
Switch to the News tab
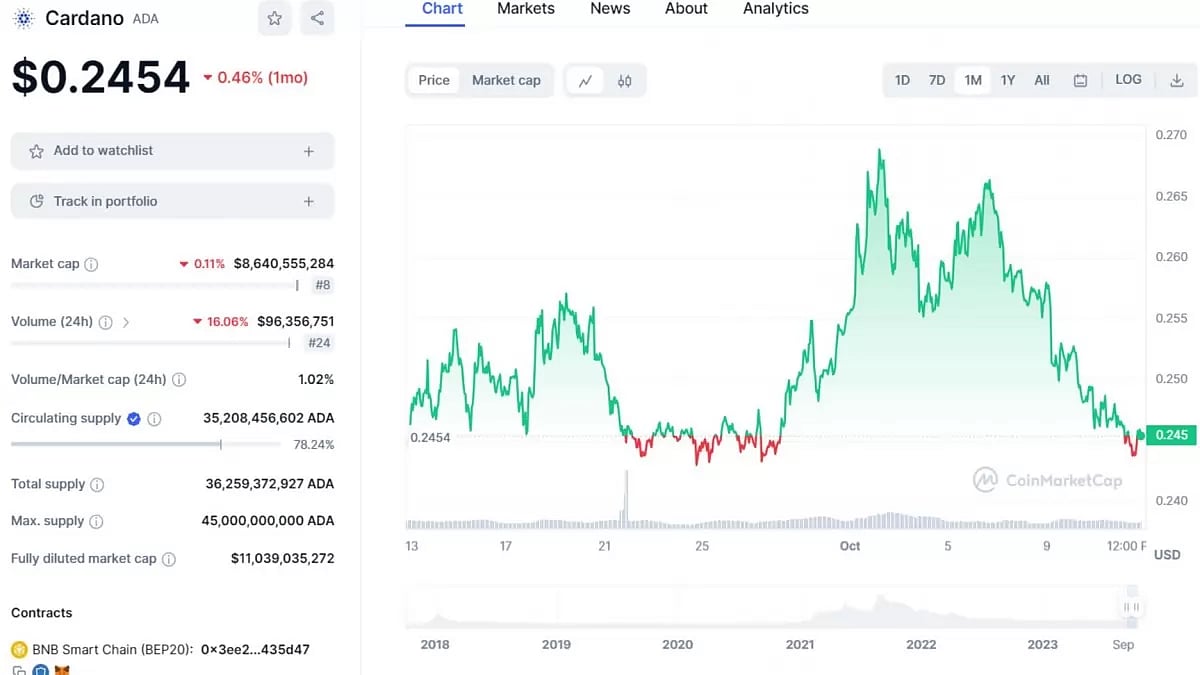[x=610, y=9]
